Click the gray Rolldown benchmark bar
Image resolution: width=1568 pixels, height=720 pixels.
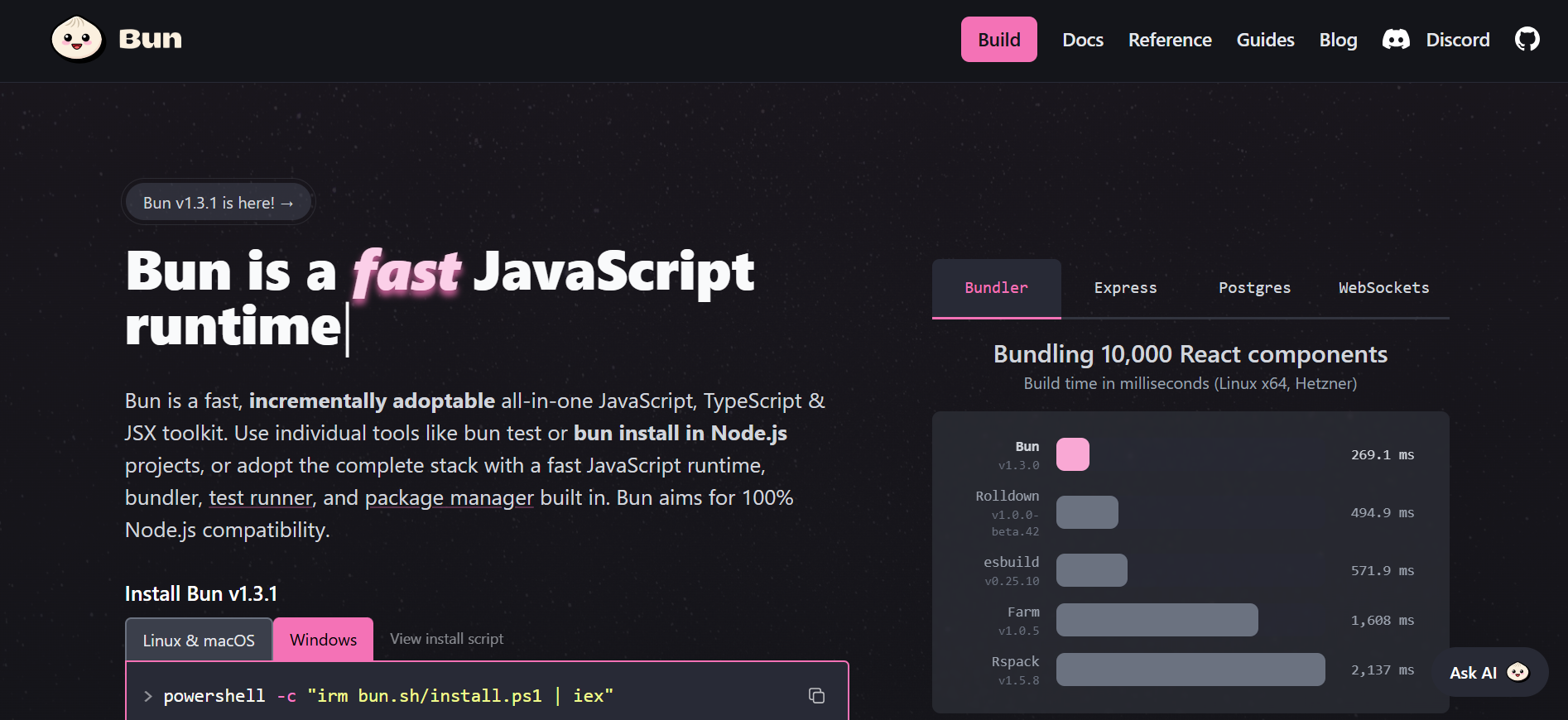[1087, 512]
